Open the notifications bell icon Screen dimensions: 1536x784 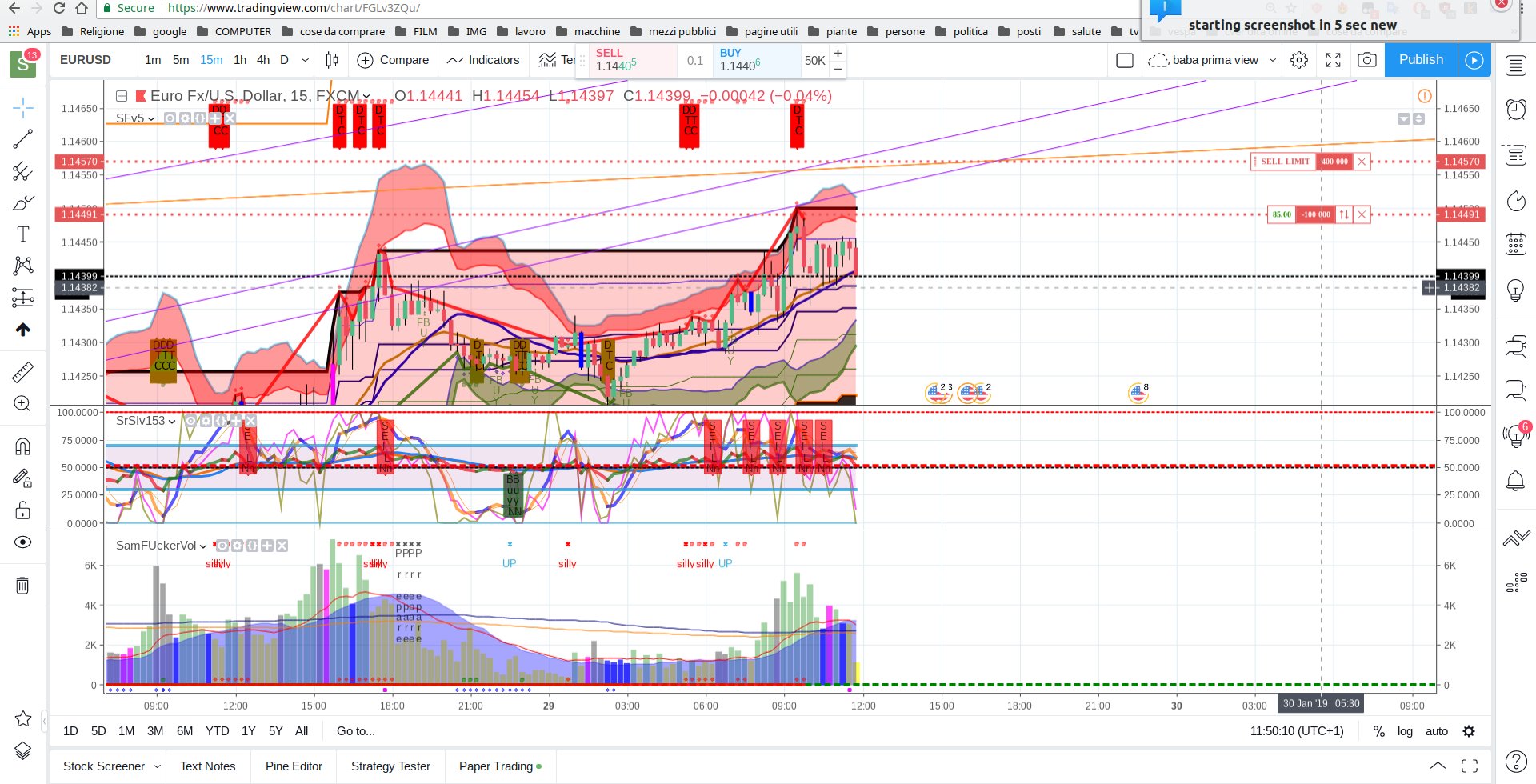[1516, 481]
